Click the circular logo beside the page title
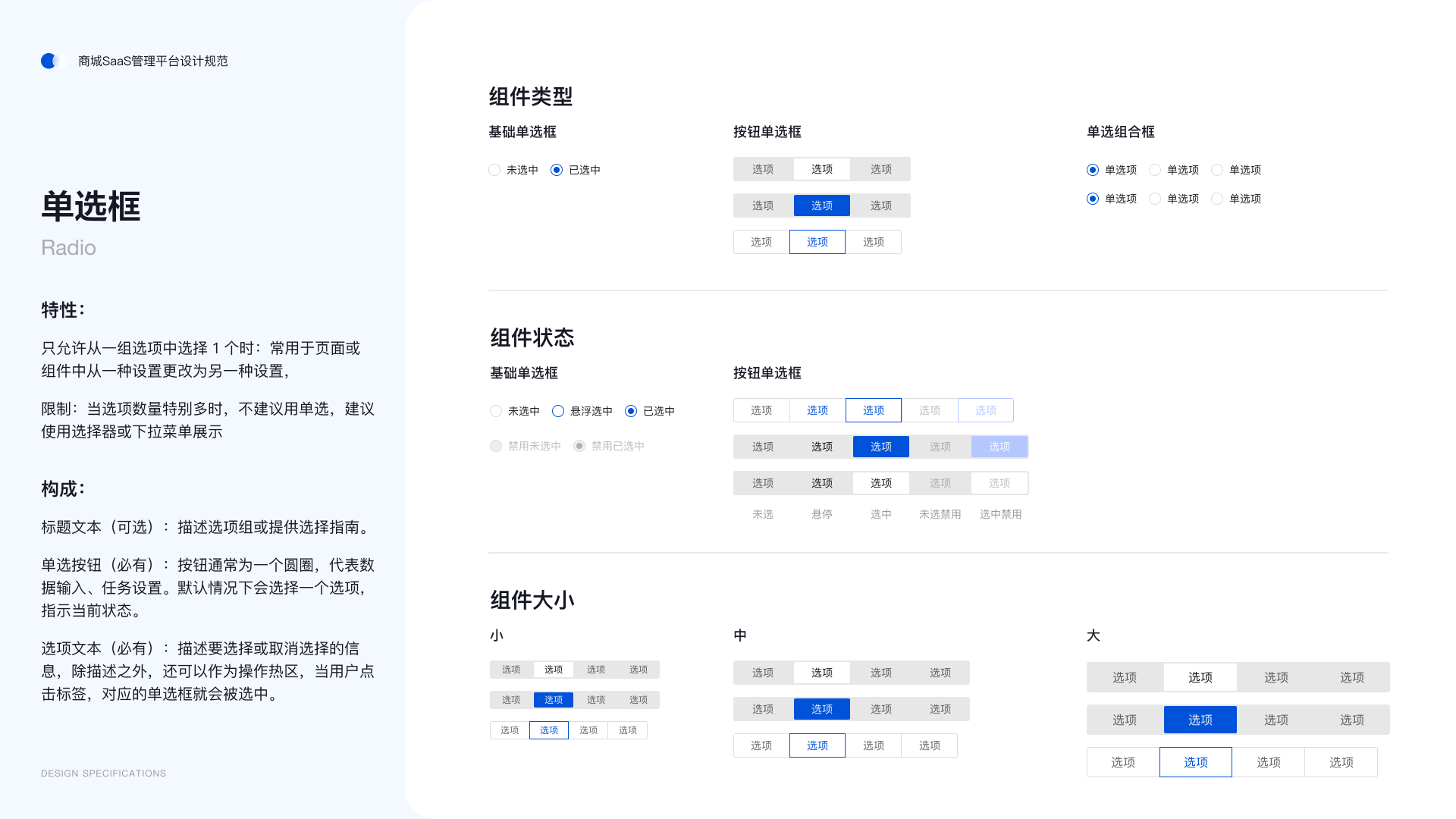Viewport: 1456px width, 819px height. tap(50, 61)
